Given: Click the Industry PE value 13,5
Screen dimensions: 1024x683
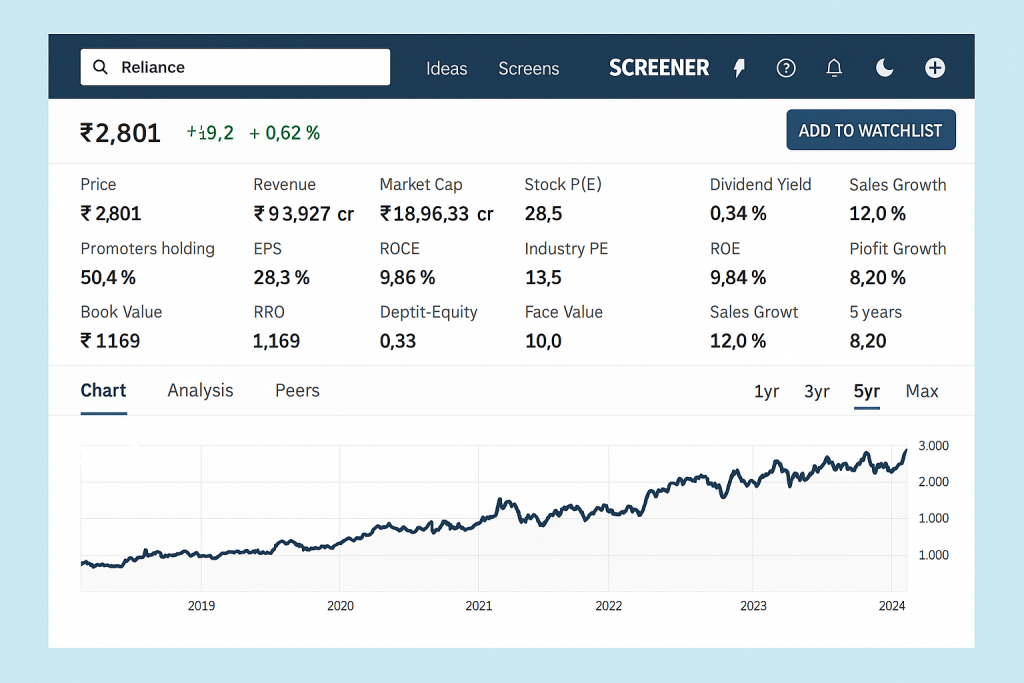Looking at the screenshot, I should (x=543, y=278).
